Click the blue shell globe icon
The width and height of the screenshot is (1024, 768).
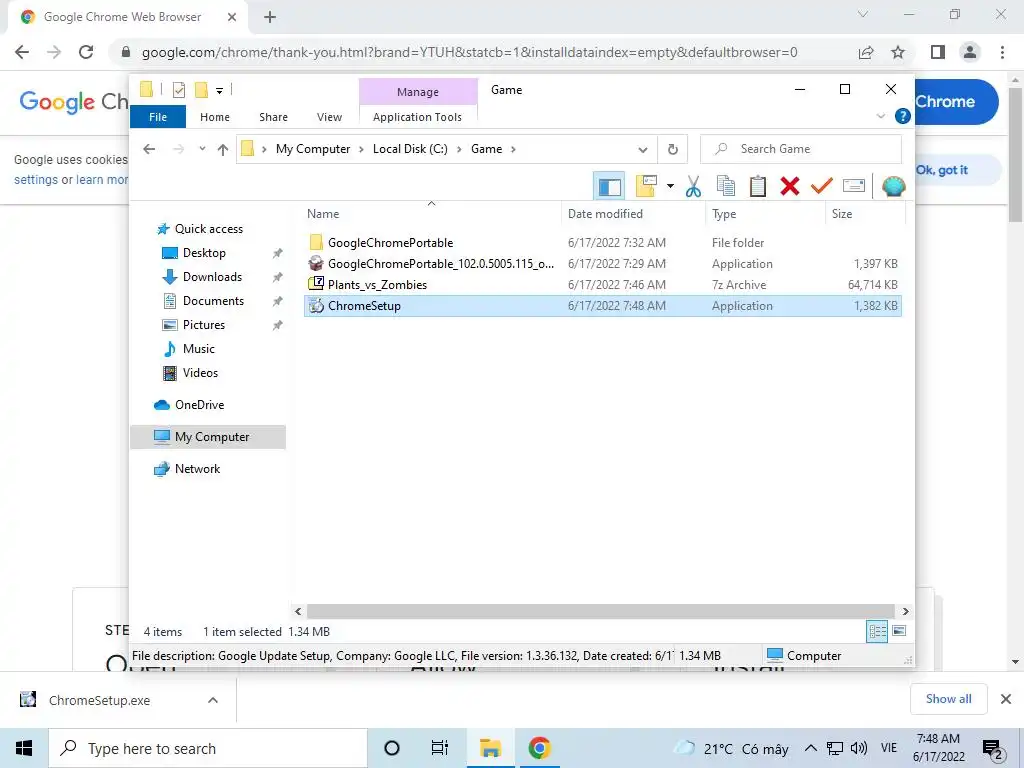click(x=893, y=186)
